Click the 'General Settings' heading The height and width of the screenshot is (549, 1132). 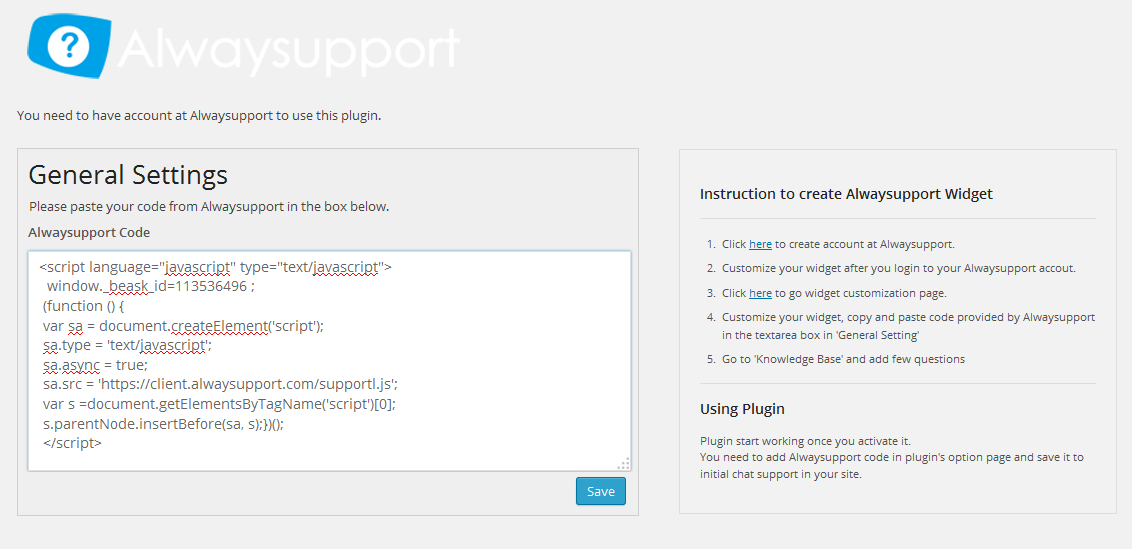coord(128,174)
